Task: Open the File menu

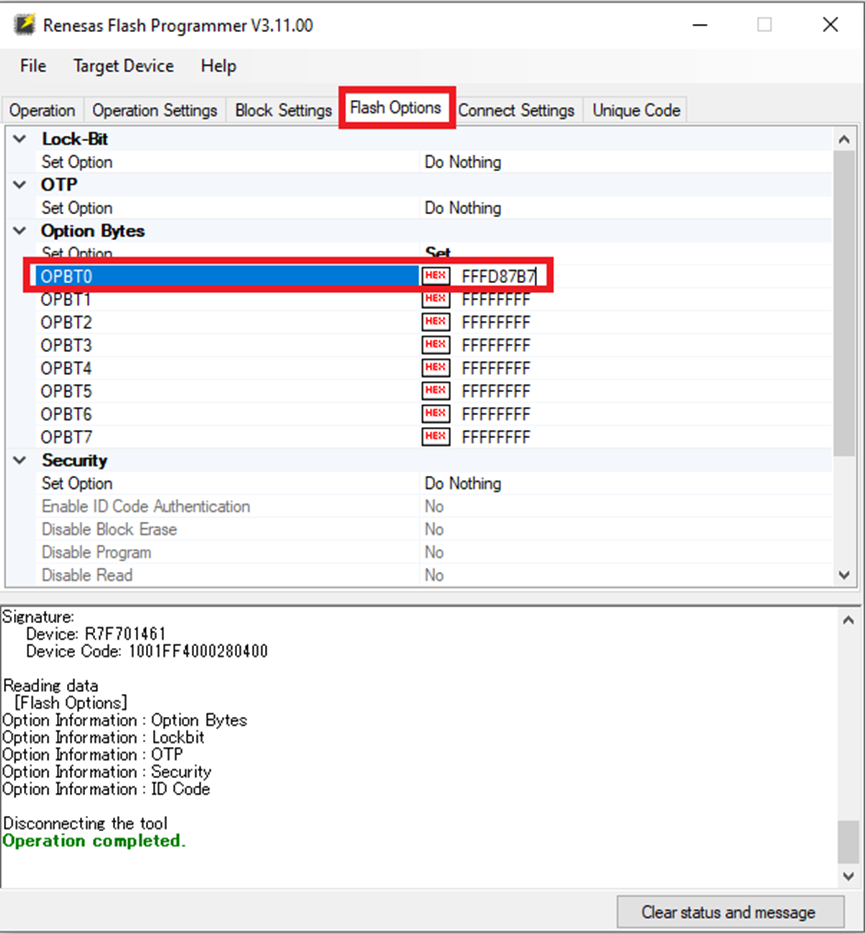Action: [x=33, y=66]
